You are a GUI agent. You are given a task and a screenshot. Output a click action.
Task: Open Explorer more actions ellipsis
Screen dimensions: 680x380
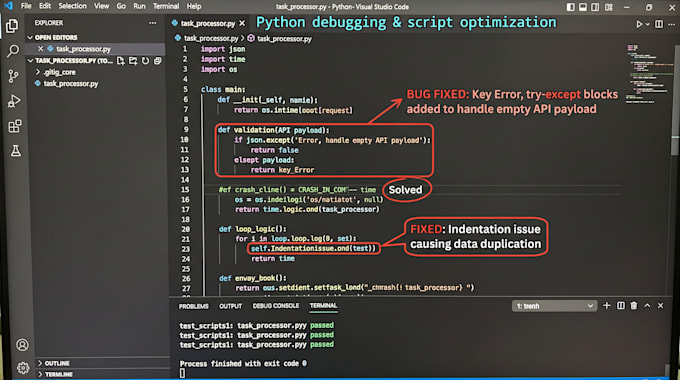[x=153, y=23]
